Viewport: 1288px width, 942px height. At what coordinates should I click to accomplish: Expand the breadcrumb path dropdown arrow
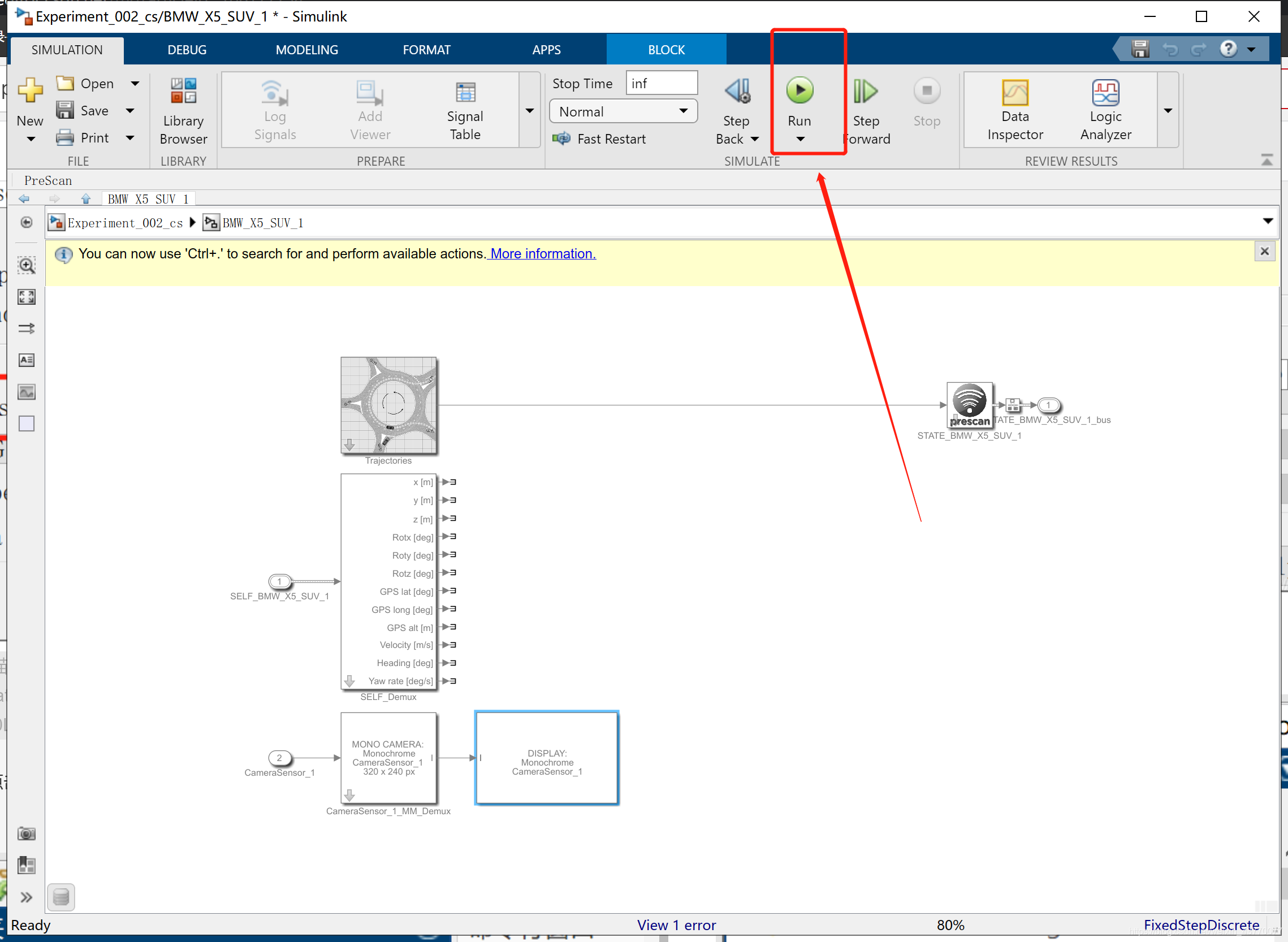pyautogui.click(x=1268, y=221)
